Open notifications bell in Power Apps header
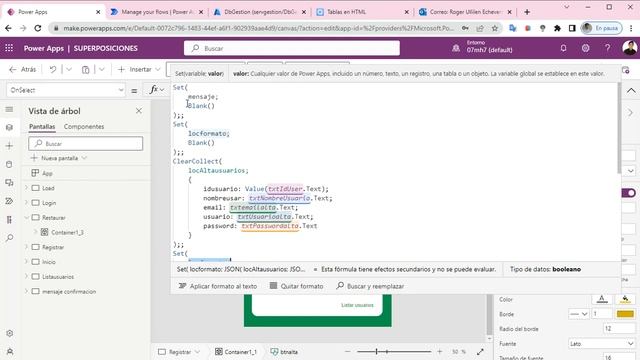The width and height of the screenshot is (640, 360). [x=563, y=48]
